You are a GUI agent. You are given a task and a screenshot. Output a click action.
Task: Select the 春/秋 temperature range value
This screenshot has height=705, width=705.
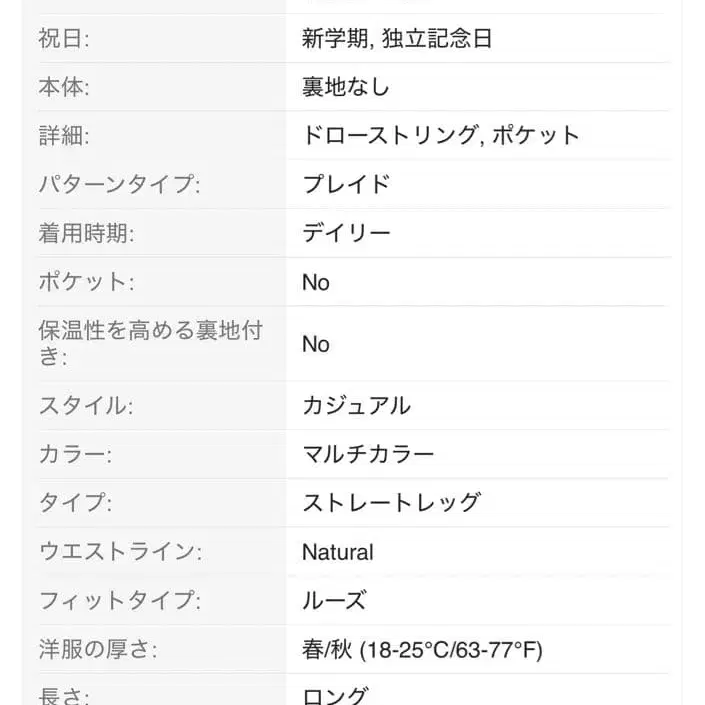tap(422, 650)
